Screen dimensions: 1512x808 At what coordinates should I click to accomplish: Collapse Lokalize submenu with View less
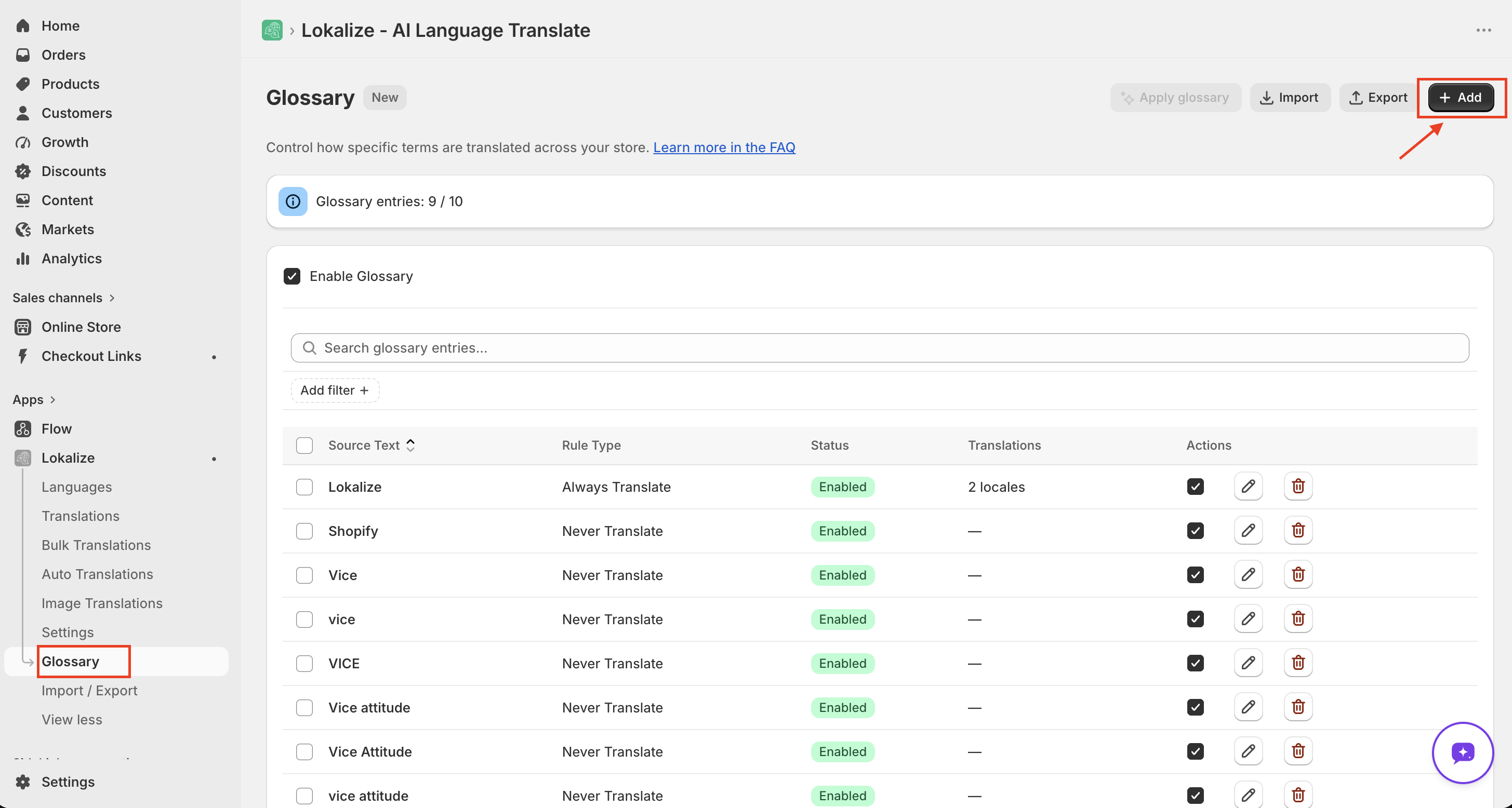[72, 719]
